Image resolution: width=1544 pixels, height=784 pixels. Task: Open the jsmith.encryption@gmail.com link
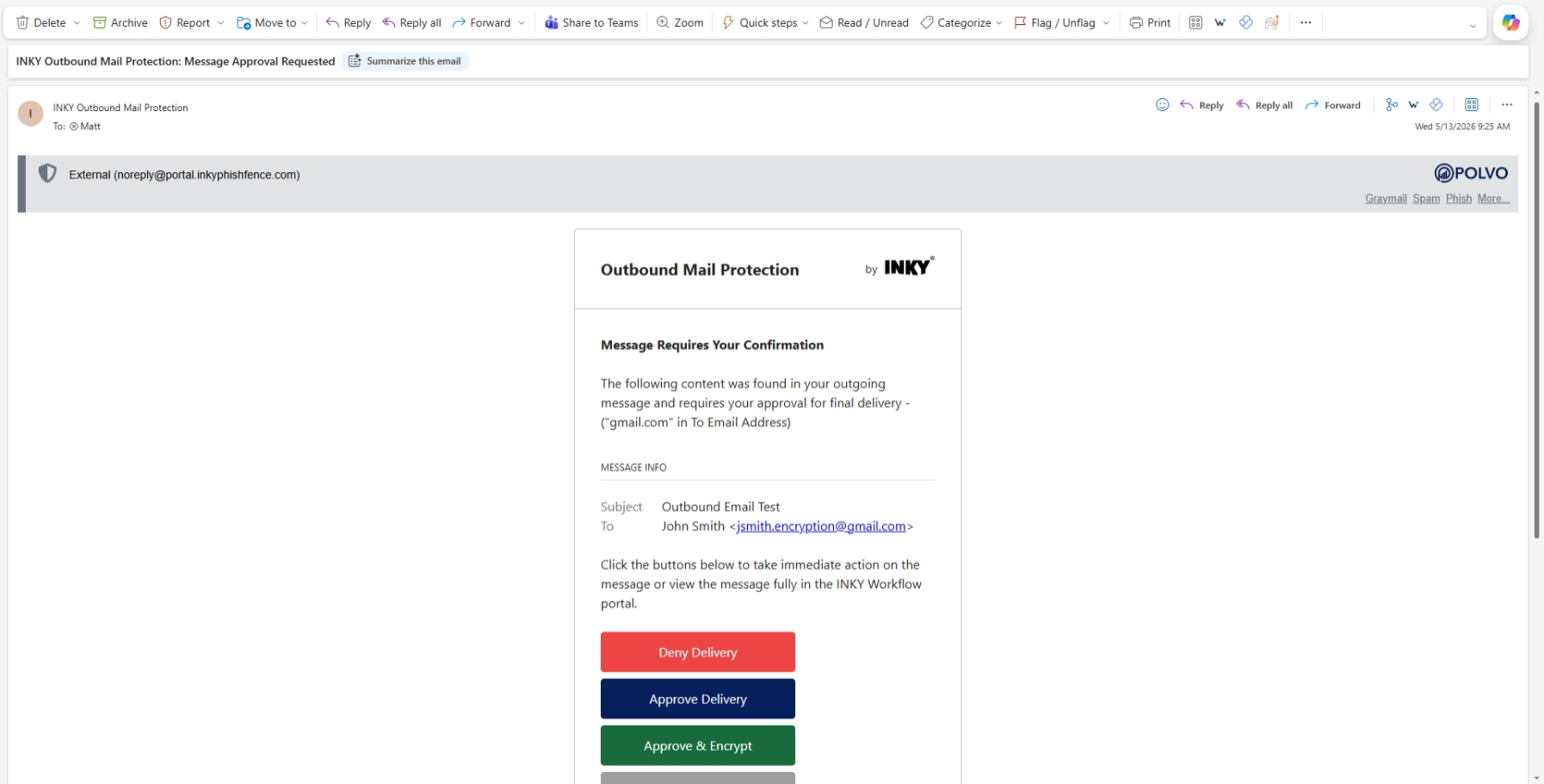click(x=821, y=526)
